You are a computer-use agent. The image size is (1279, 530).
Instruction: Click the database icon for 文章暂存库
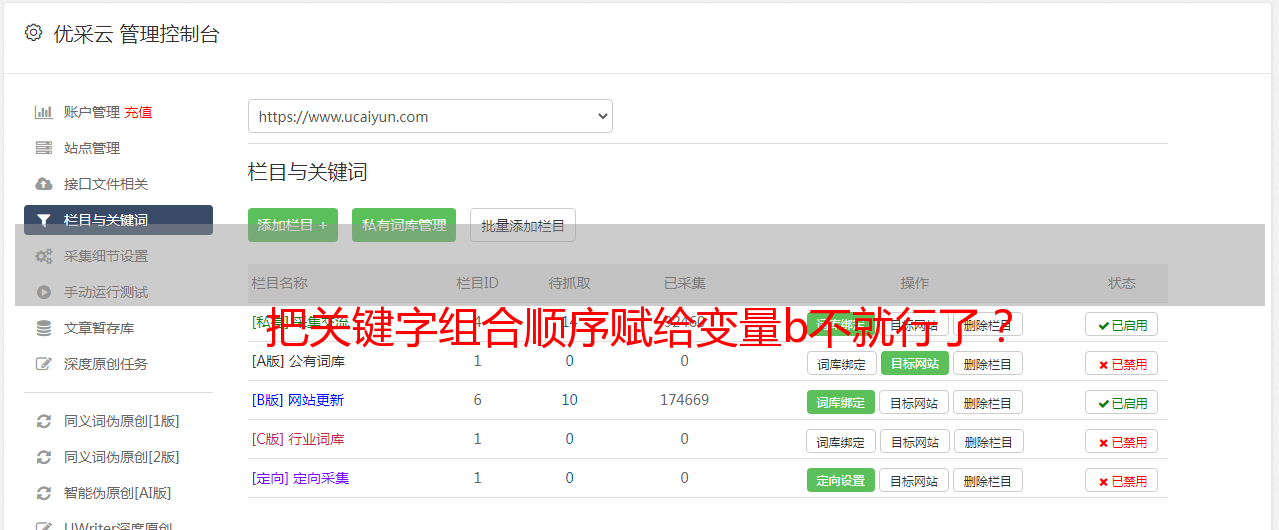click(x=43, y=328)
